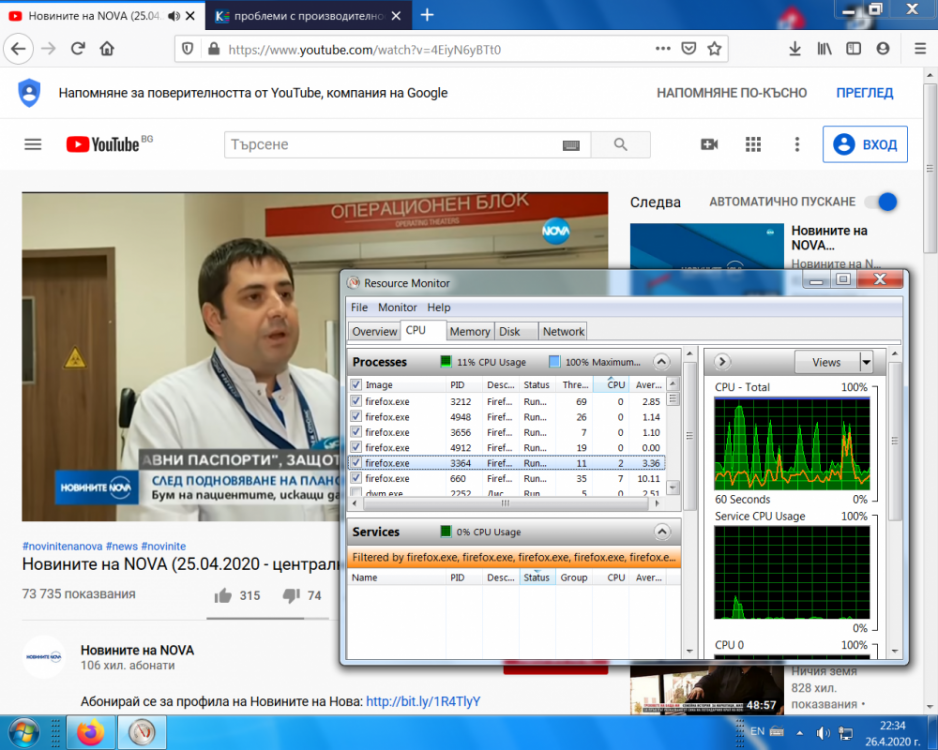Save page to Pocket
This screenshot has height=750, width=938.
(x=689, y=48)
